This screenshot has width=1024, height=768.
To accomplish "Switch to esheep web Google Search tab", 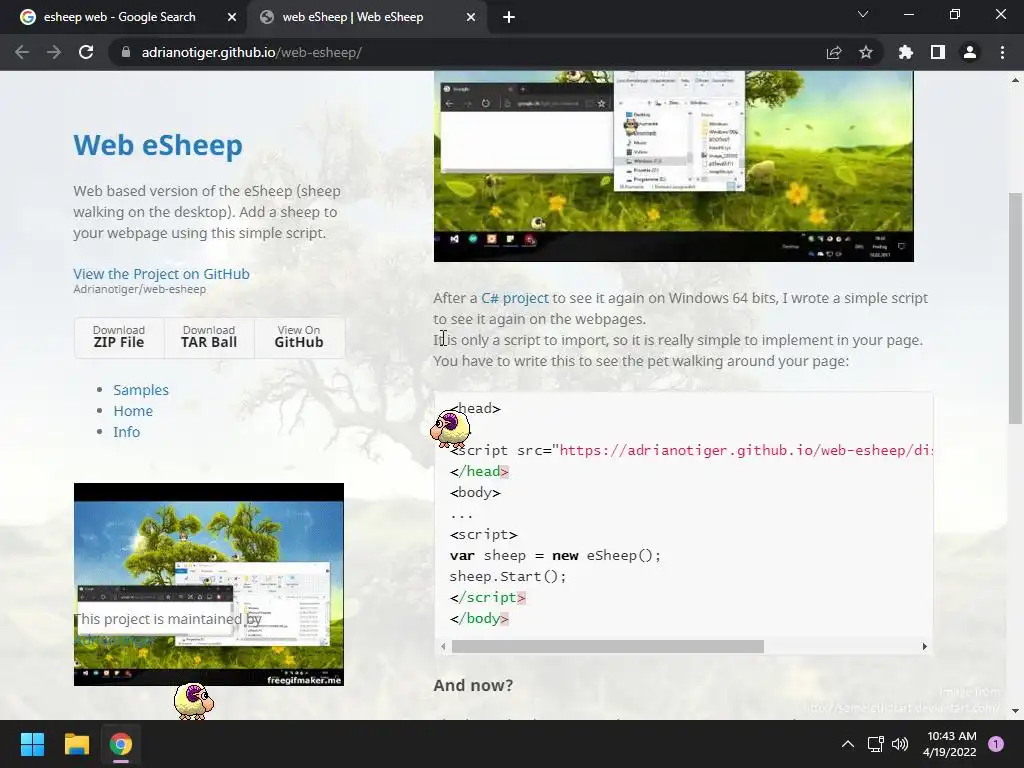I will [119, 17].
